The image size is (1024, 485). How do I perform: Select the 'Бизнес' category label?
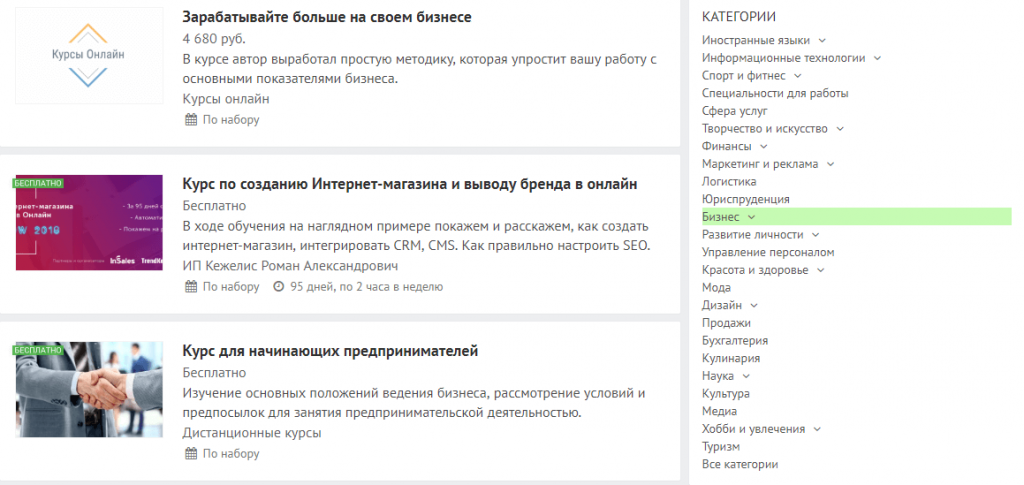point(721,217)
